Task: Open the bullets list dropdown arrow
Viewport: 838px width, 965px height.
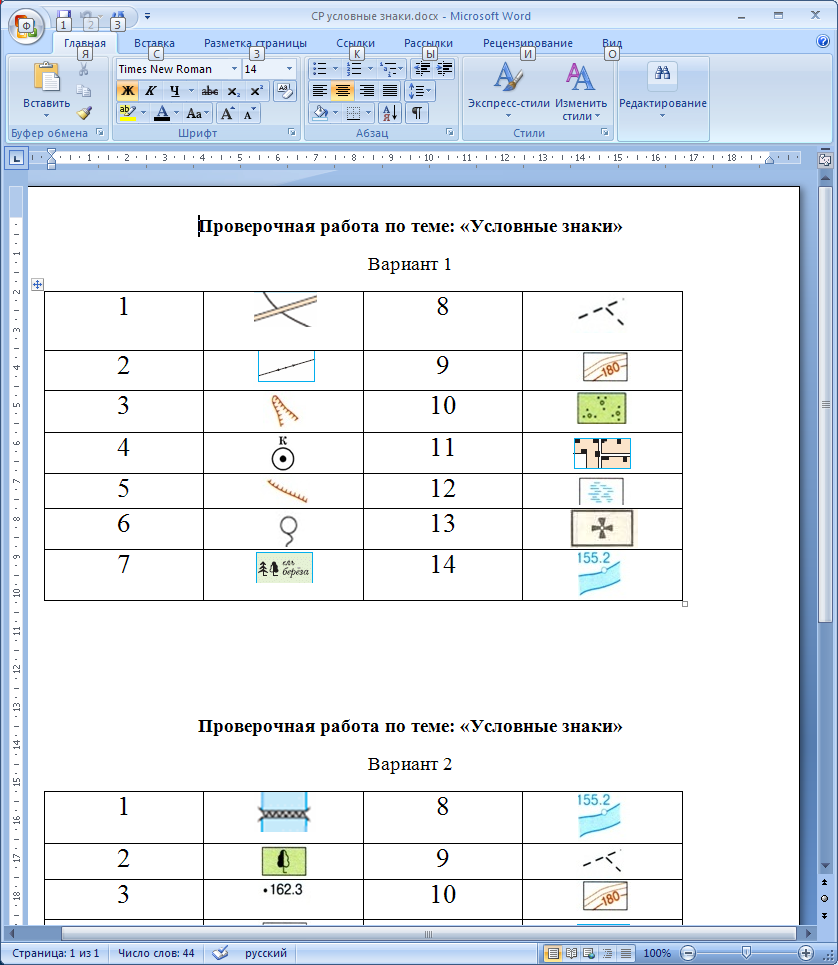Action: [335, 69]
